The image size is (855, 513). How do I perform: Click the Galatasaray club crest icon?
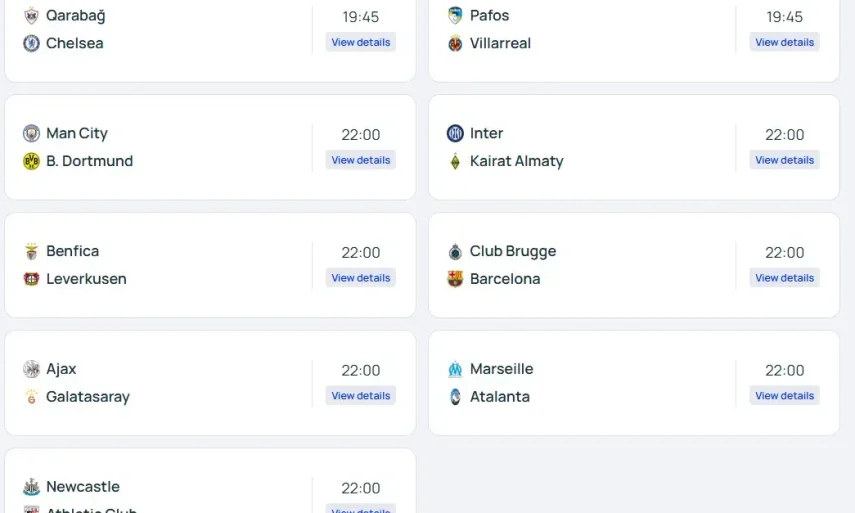coord(31,397)
